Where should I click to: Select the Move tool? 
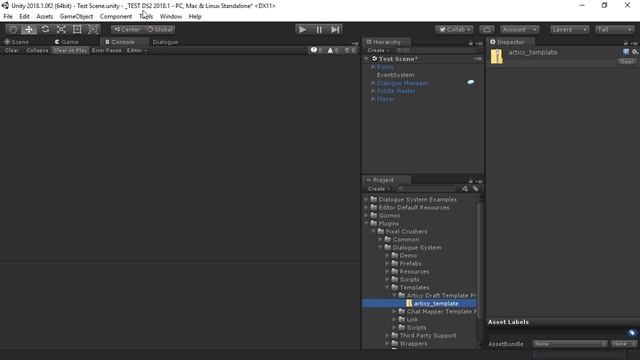click(x=29, y=29)
